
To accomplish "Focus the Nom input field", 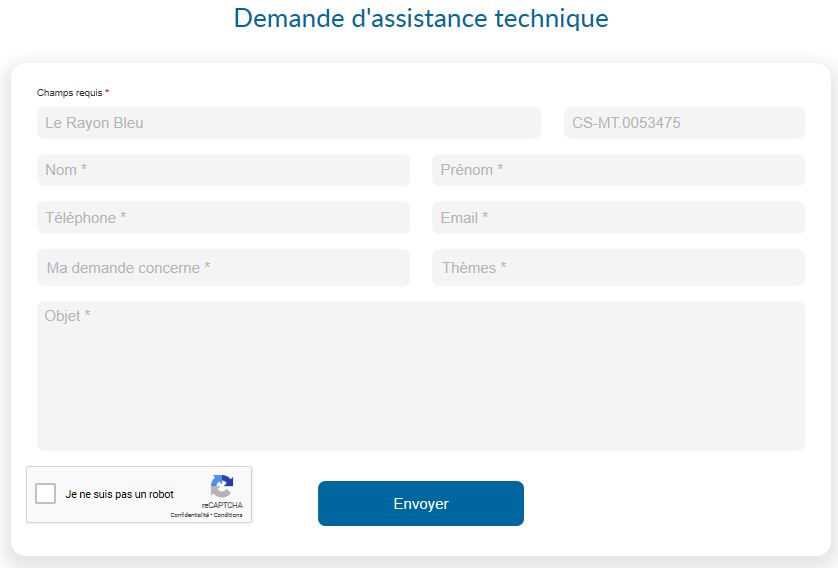I will 223,170.
